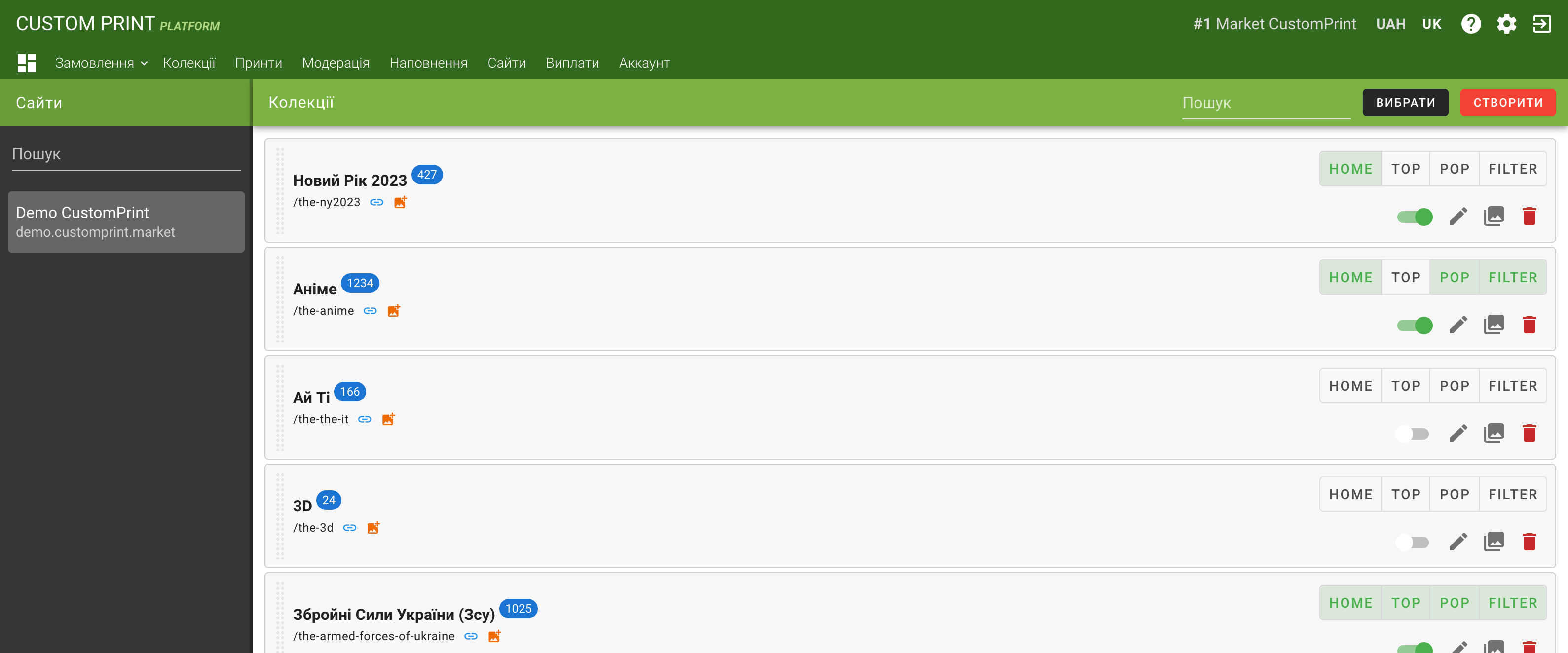Edit 3D collection pencil
Screen dimensions: 1568x653
click(x=1458, y=542)
